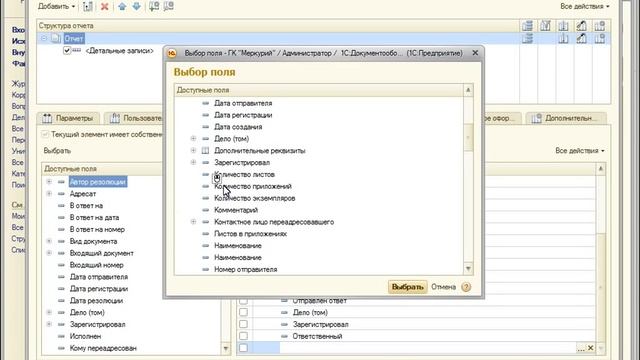Switch to Параметры tab
The image size is (640, 360).
pyautogui.click(x=68, y=118)
